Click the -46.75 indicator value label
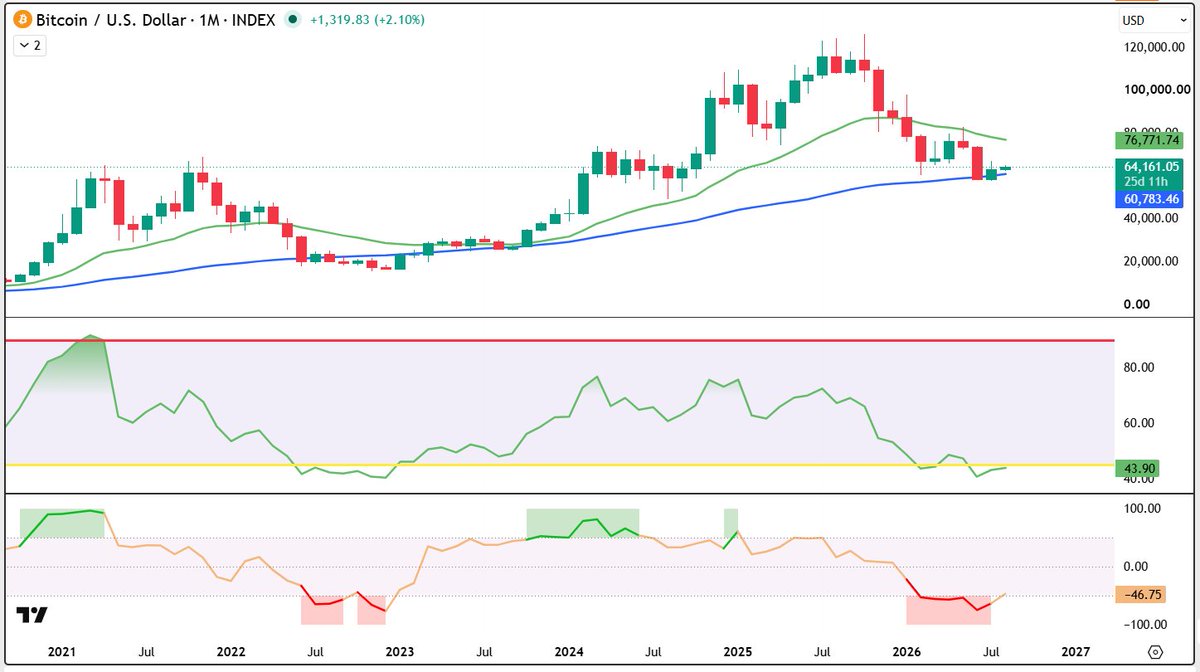Image resolution: width=1200 pixels, height=672 pixels. (1141, 593)
